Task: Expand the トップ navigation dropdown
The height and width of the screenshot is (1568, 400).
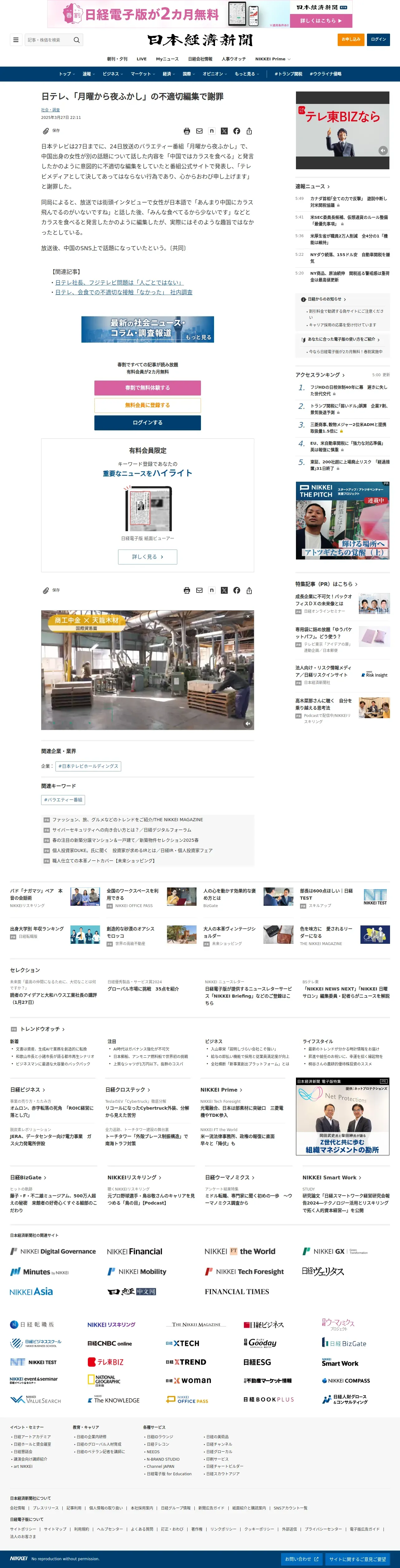Action: coord(66,74)
